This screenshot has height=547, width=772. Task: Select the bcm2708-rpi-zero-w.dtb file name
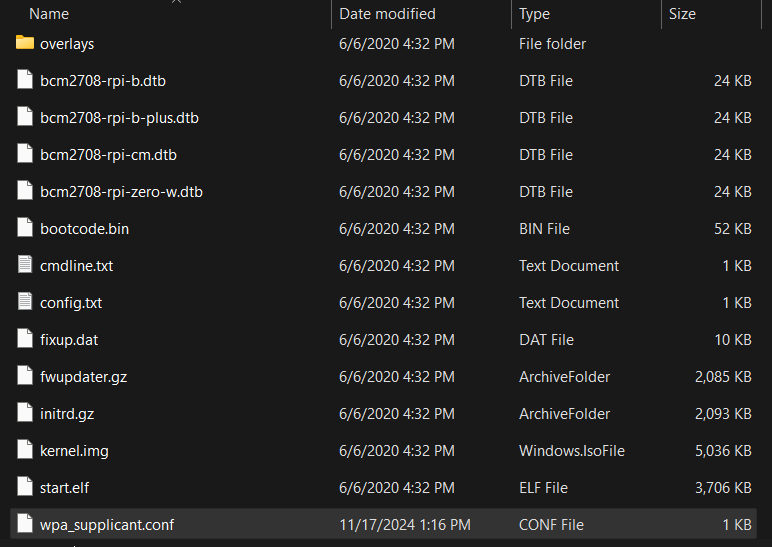pos(121,191)
